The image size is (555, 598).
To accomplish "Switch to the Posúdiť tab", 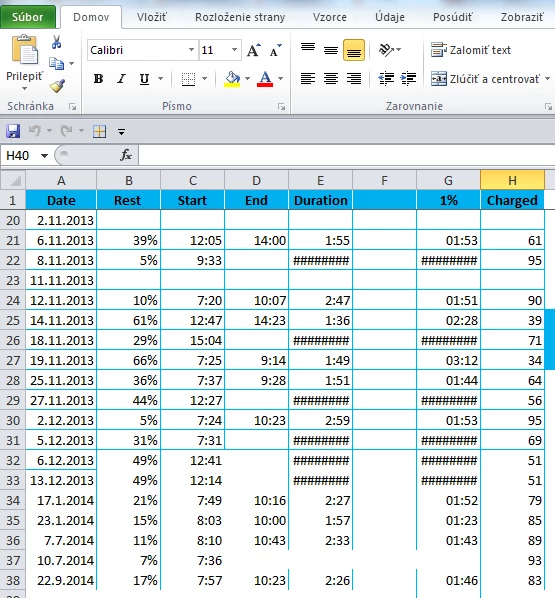I will [x=453, y=17].
